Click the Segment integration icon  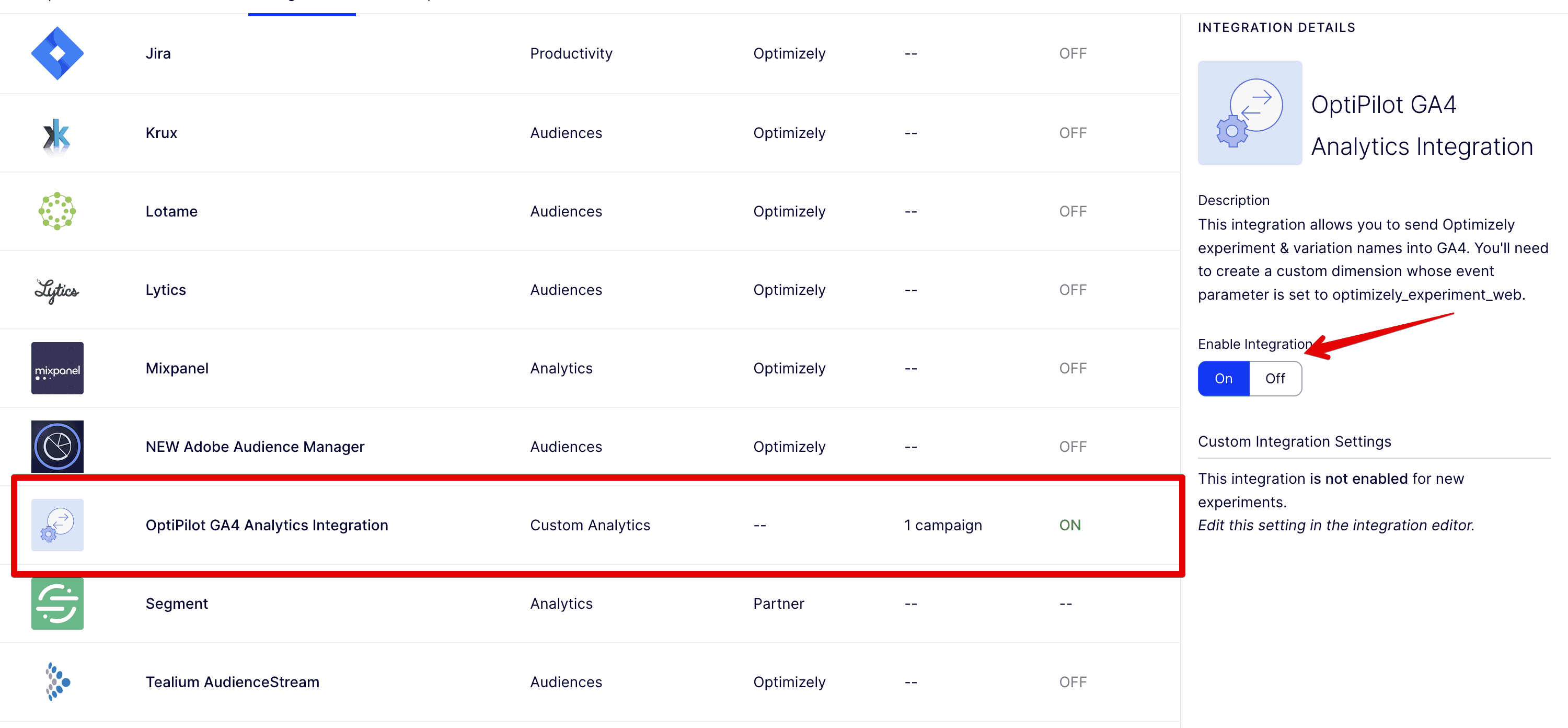coord(57,603)
